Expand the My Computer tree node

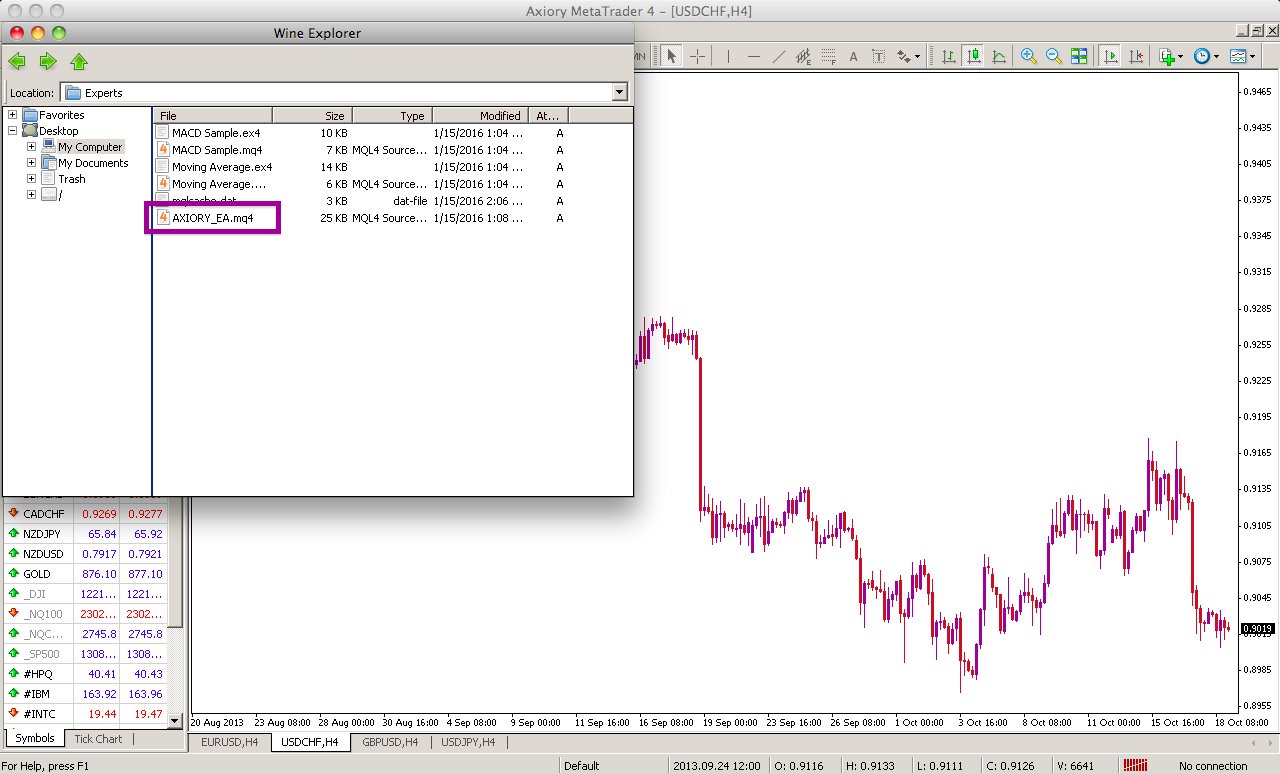(31, 147)
